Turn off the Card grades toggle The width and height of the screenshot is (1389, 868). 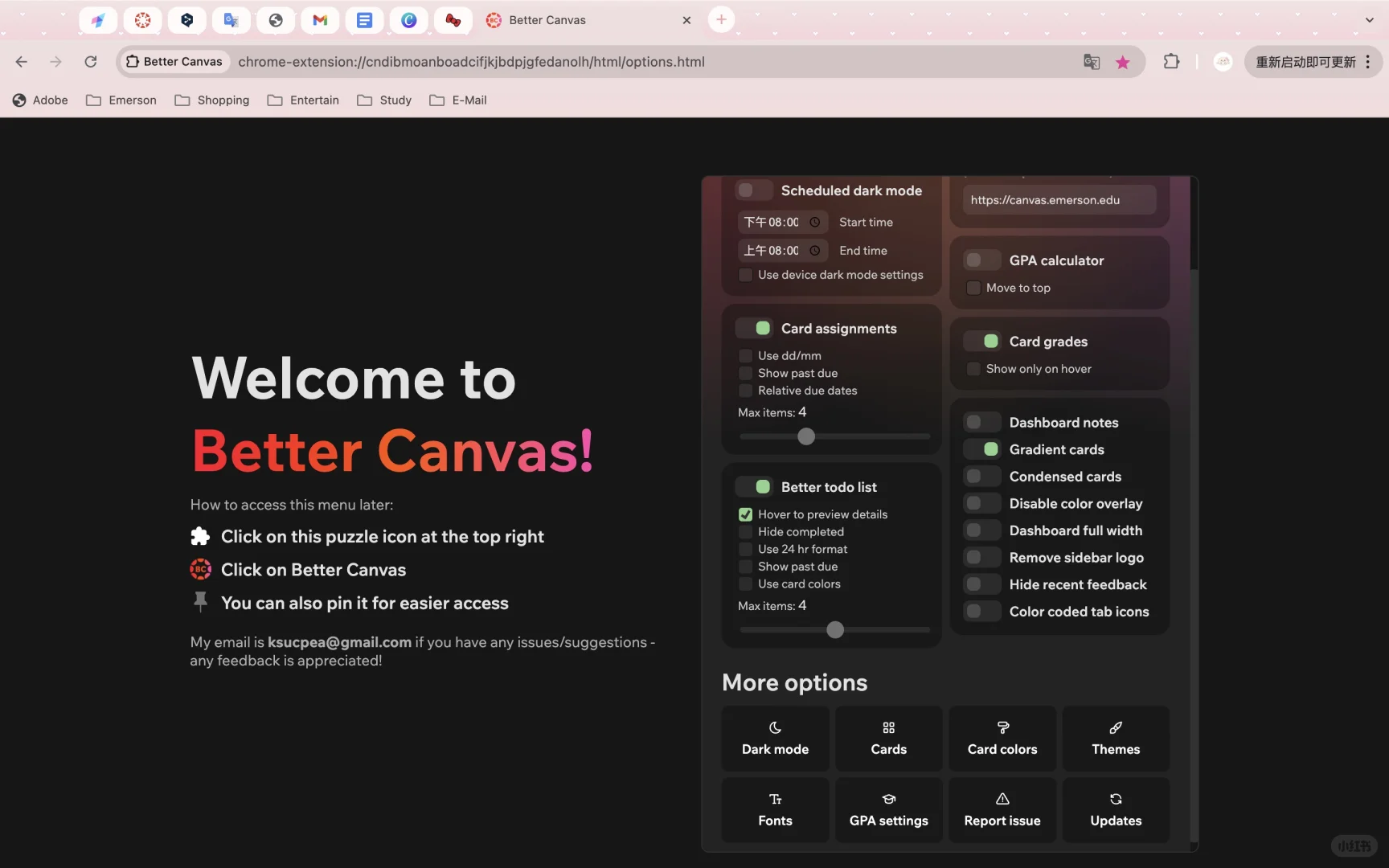point(981,342)
